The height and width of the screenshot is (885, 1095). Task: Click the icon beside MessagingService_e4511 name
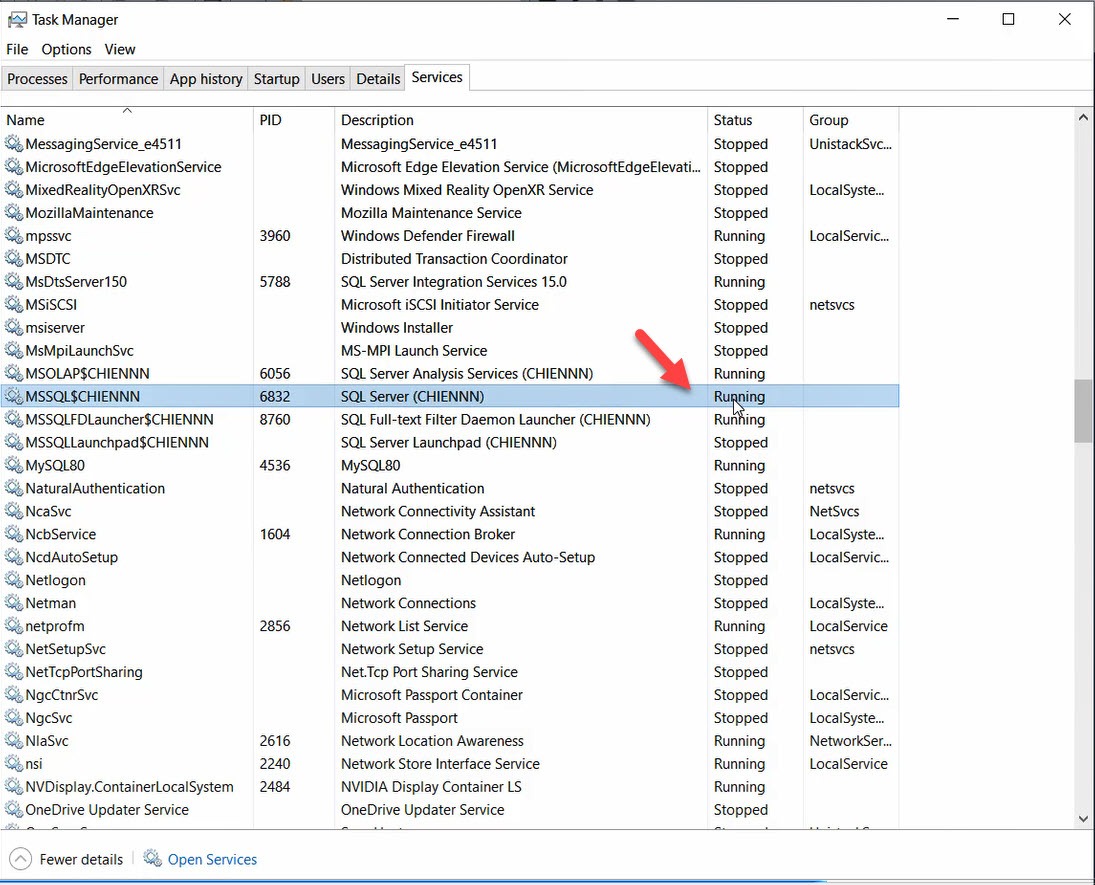coord(14,144)
